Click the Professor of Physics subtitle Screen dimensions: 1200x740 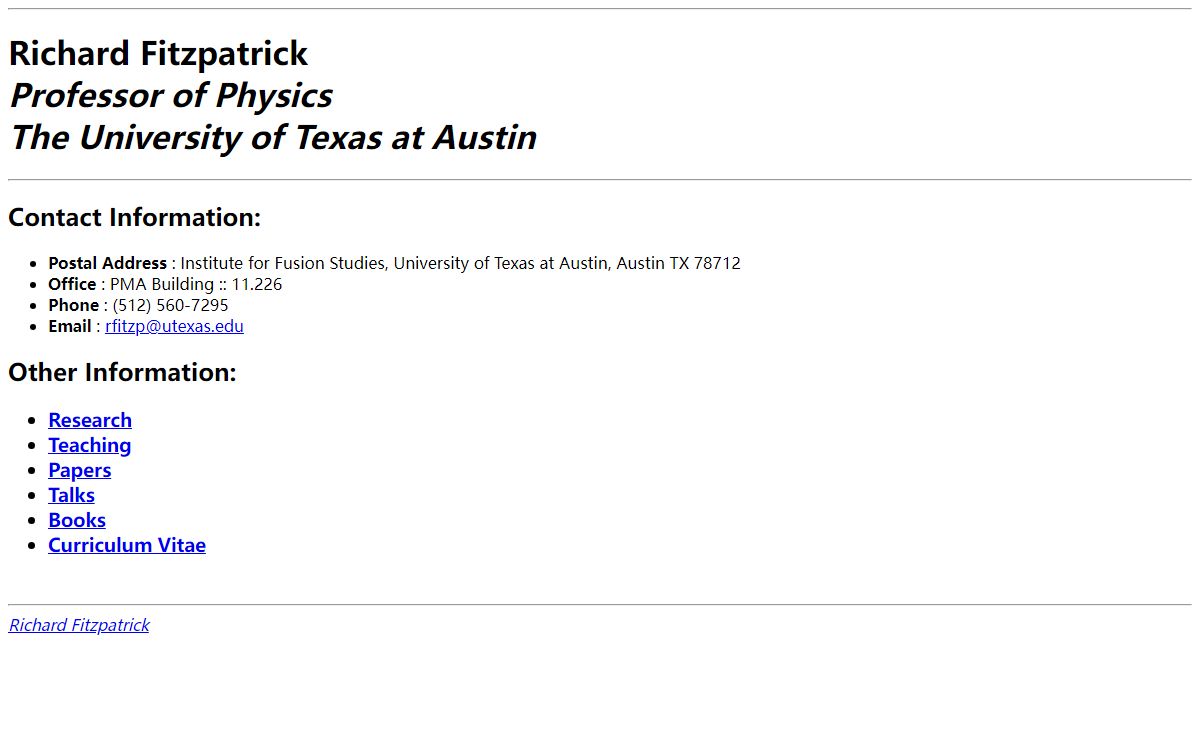click(x=171, y=95)
